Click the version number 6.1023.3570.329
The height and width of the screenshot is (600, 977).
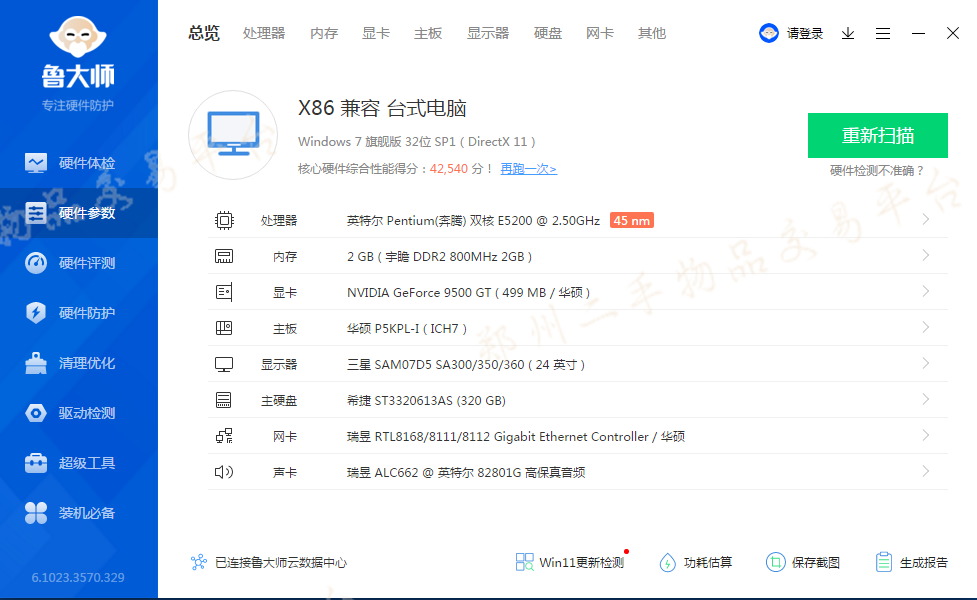click(78, 578)
